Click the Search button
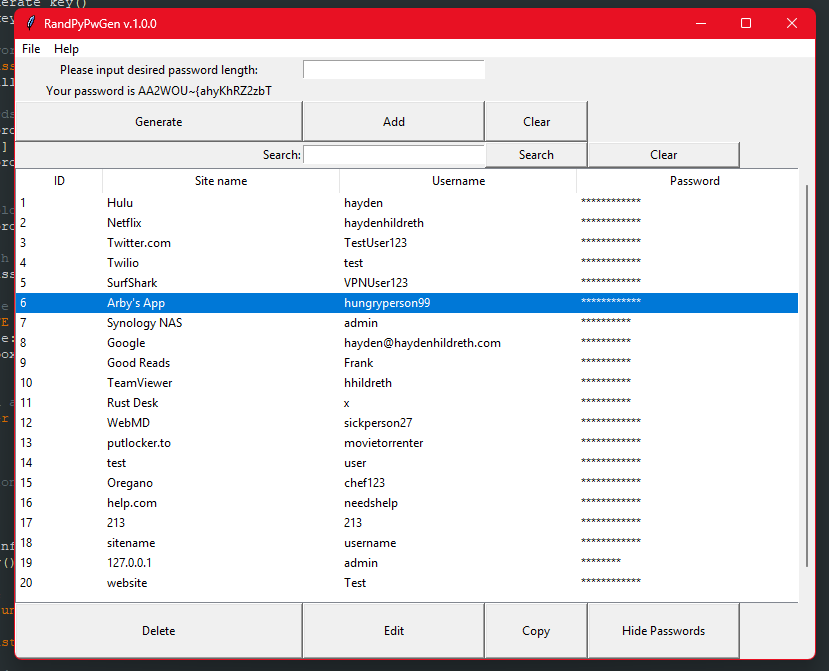Viewport: 829px width, 671px height. click(536, 155)
